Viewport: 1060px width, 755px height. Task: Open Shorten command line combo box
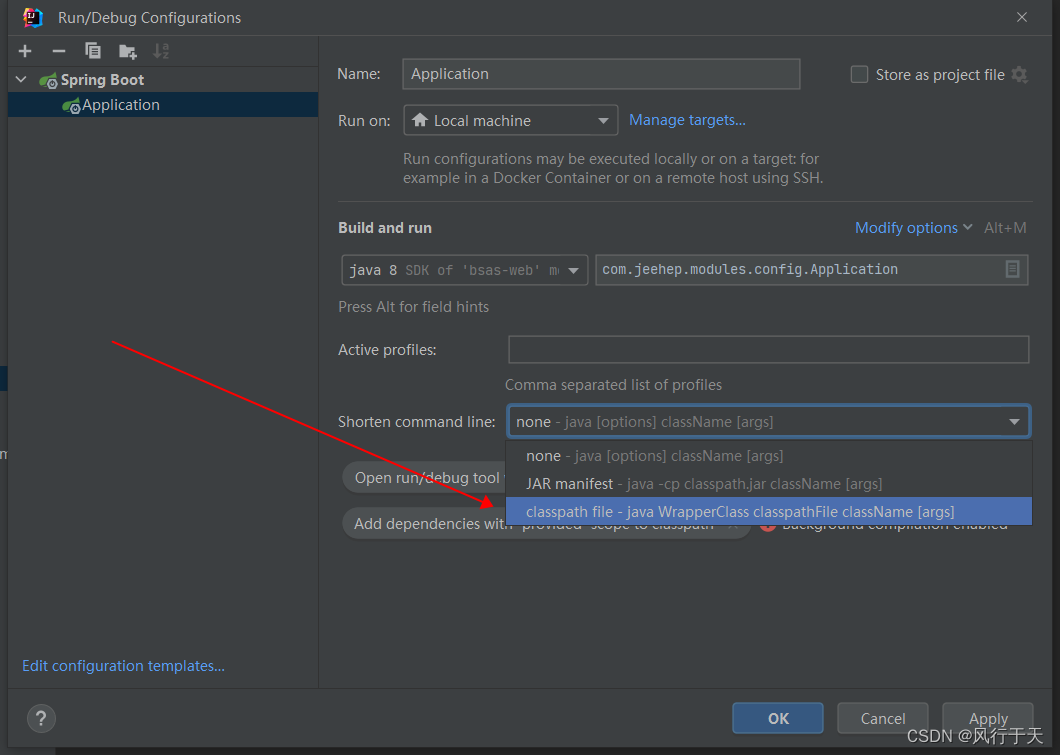[769, 422]
